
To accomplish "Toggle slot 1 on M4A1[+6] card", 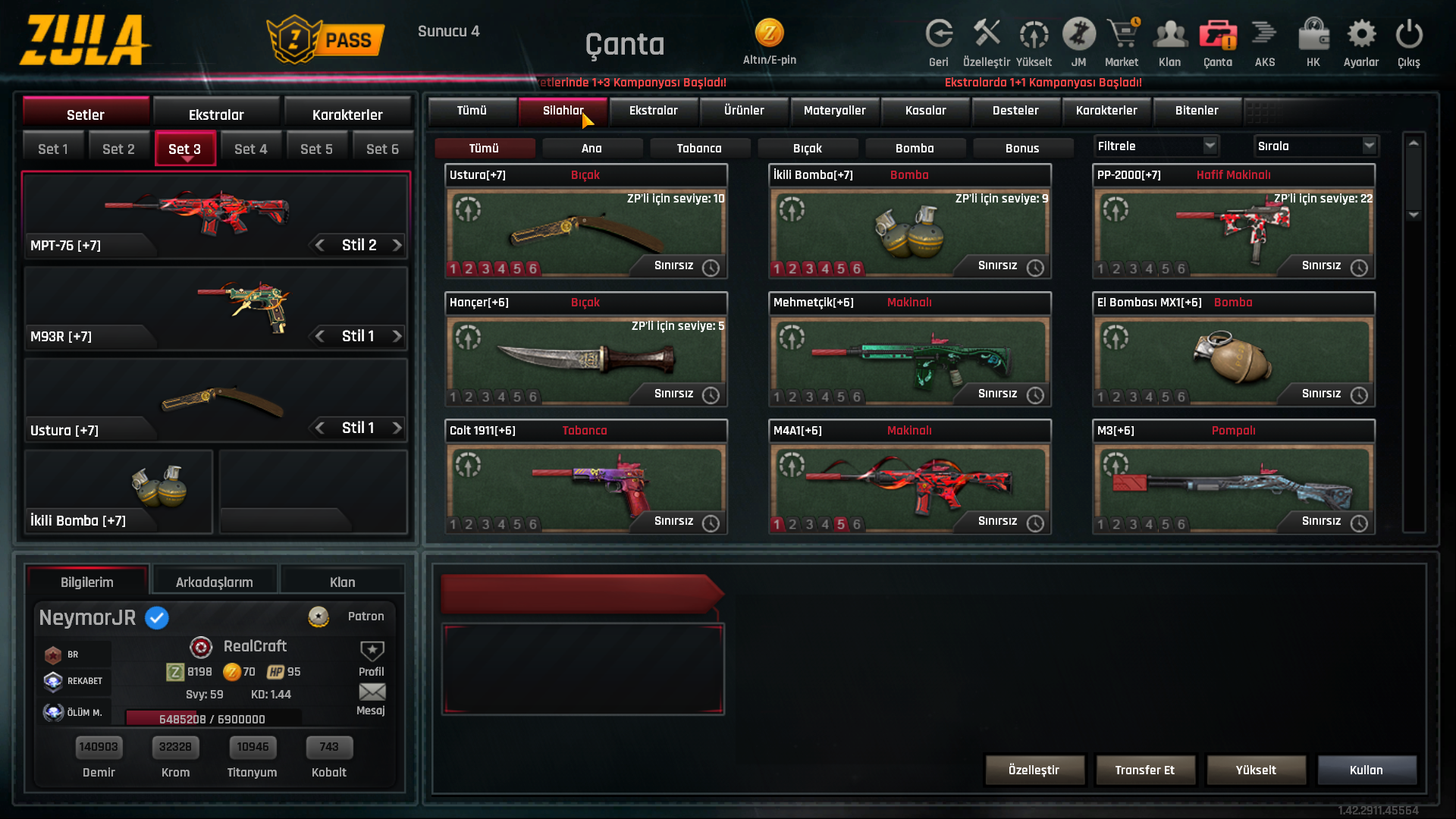I will 777,524.
